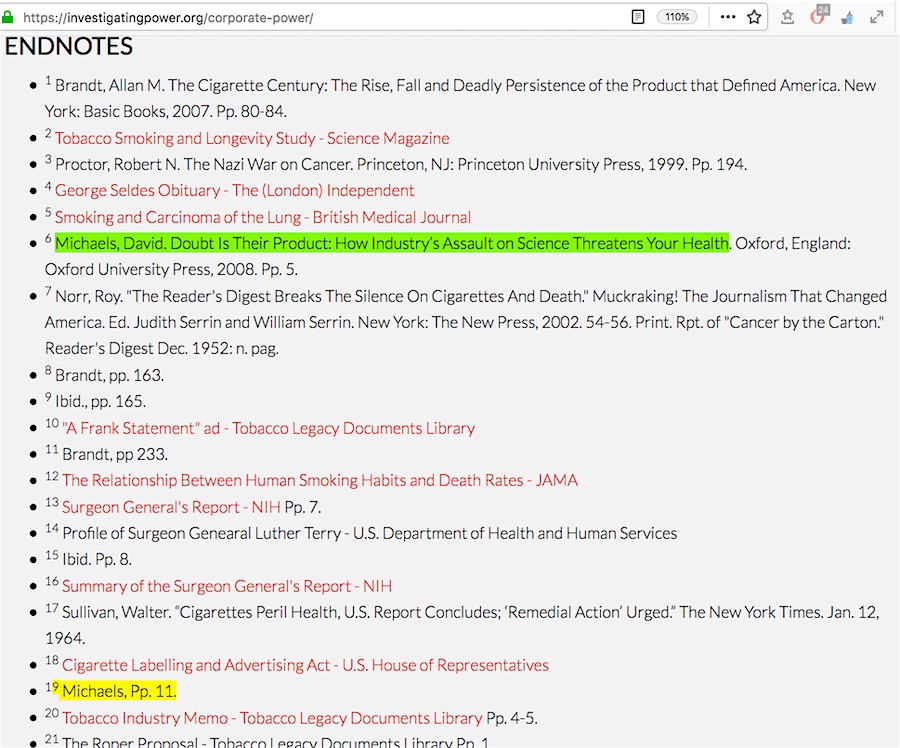900x748 pixels.
Task: Click the green-highlighted Michaels, David book link
Action: [391, 243]
